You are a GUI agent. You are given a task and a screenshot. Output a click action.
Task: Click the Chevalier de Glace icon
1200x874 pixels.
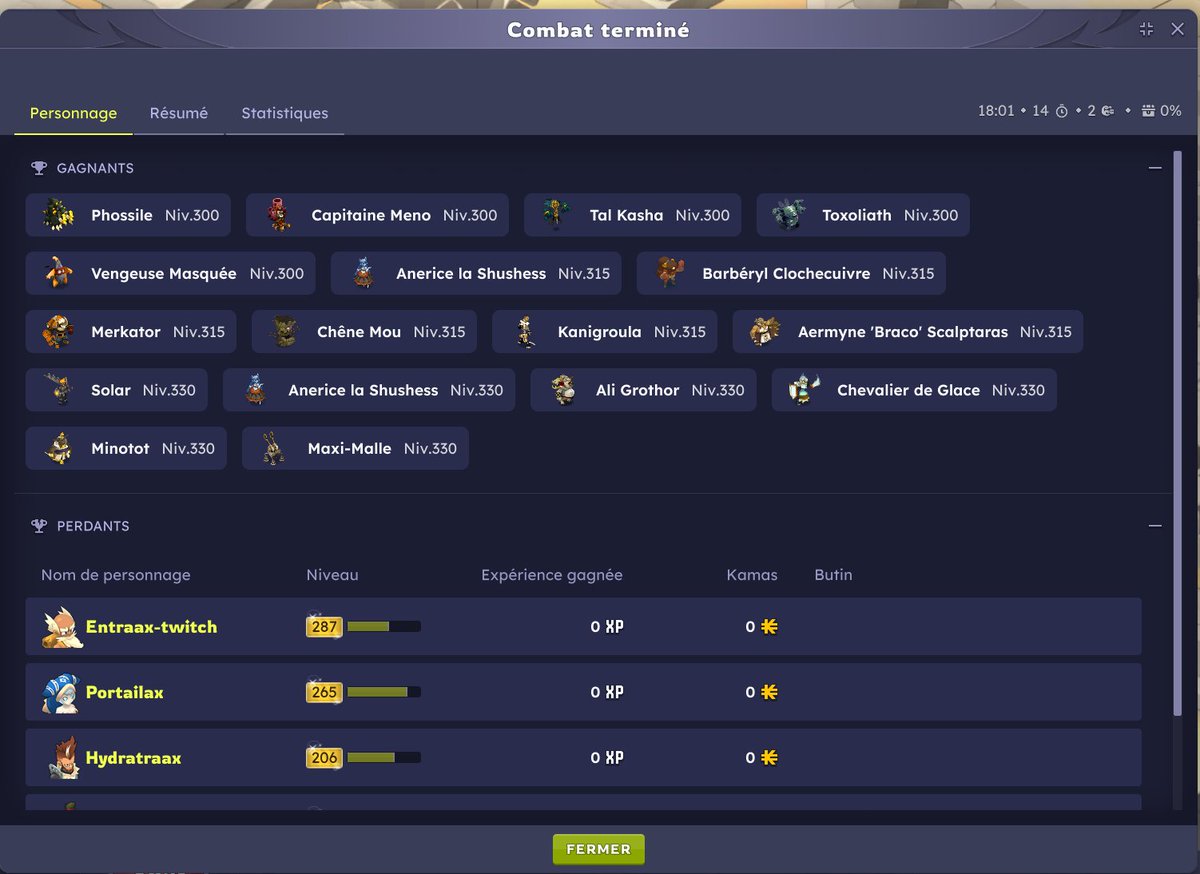coord(805,390)
